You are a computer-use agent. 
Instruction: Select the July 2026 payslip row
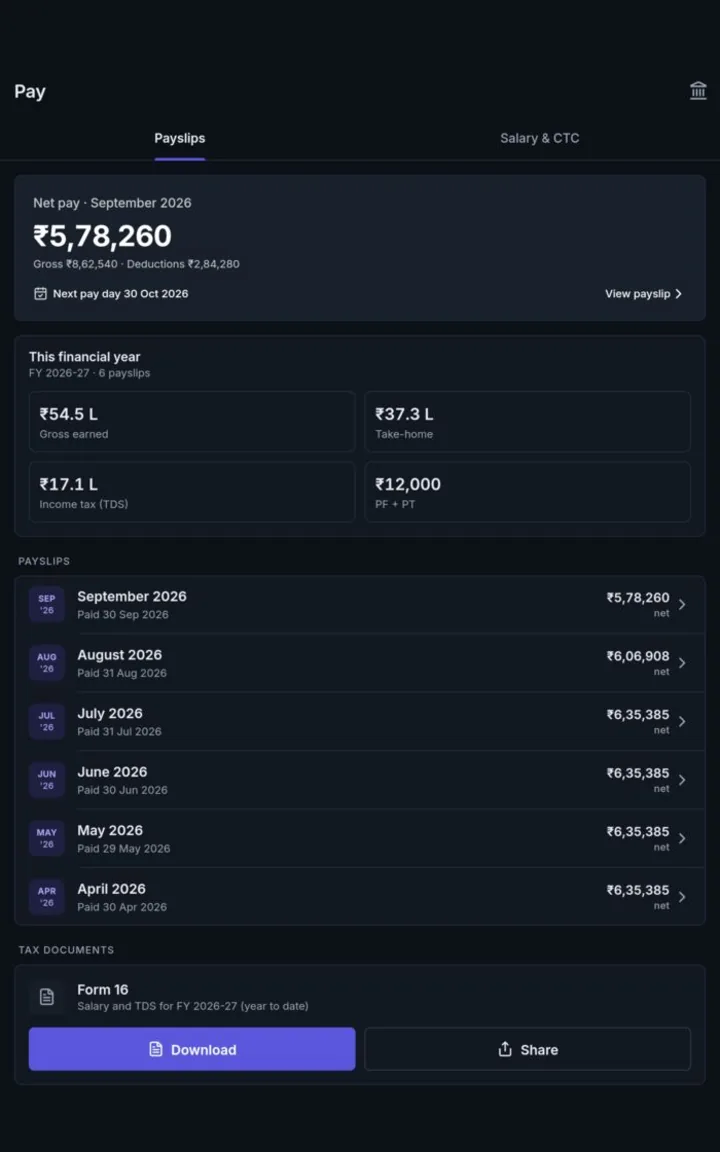click(x=360, y=721)
